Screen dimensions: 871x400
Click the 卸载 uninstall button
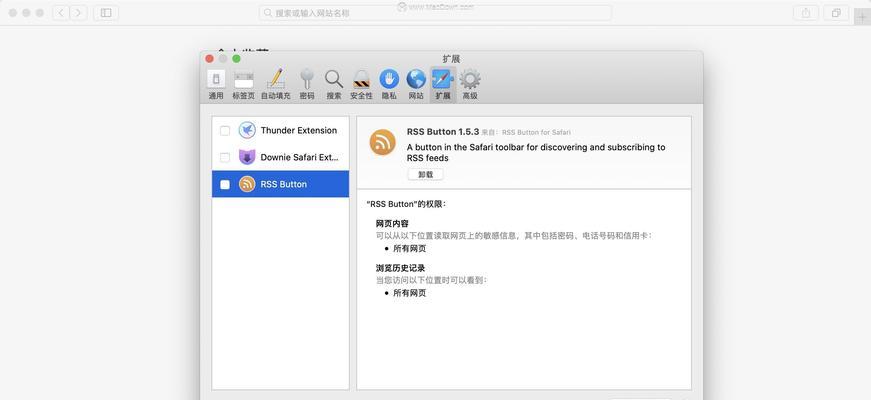(426, 174)
